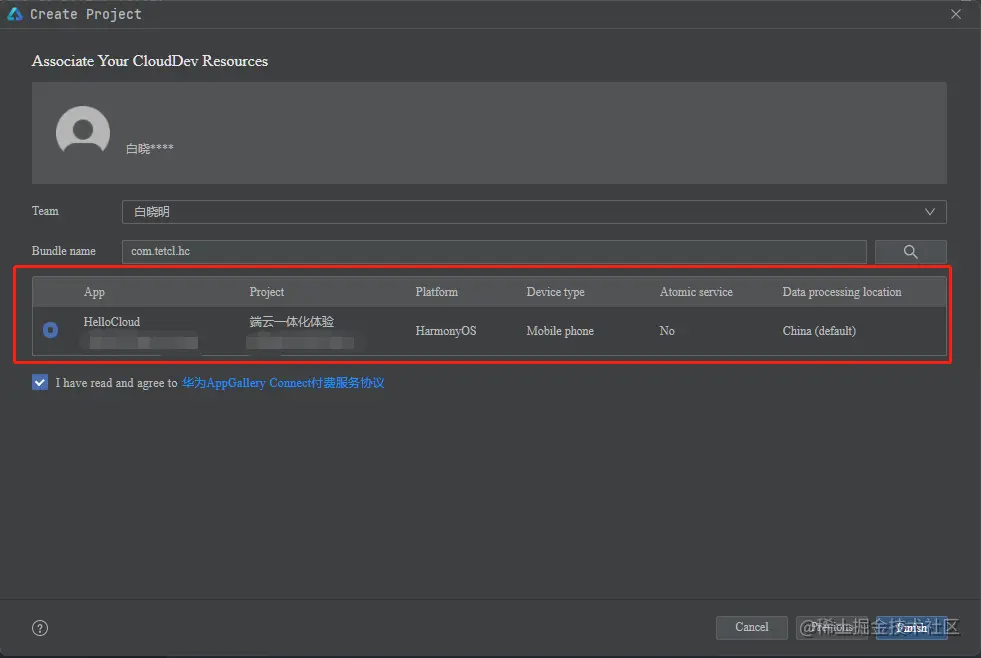Click the search magnifier icon button
This screenshot has width=981, height=658.
tap(910, 251)
